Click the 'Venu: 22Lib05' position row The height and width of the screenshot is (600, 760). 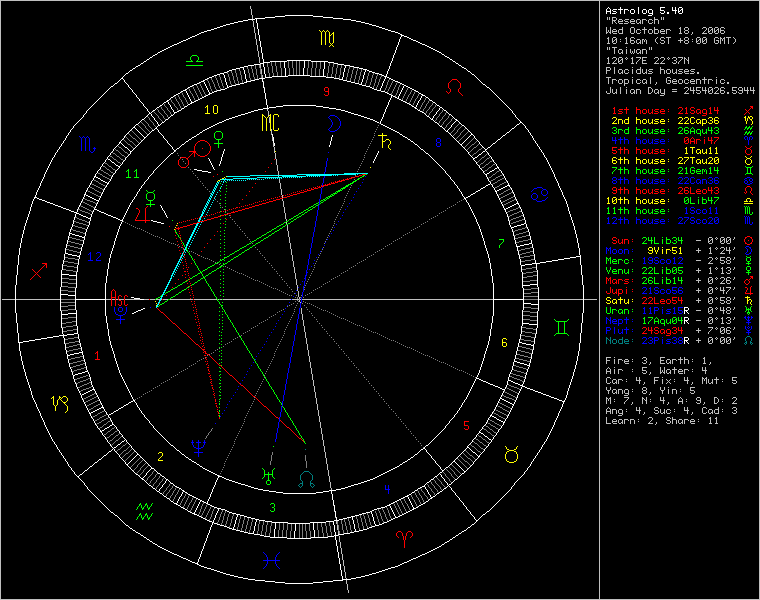(680, 271)
